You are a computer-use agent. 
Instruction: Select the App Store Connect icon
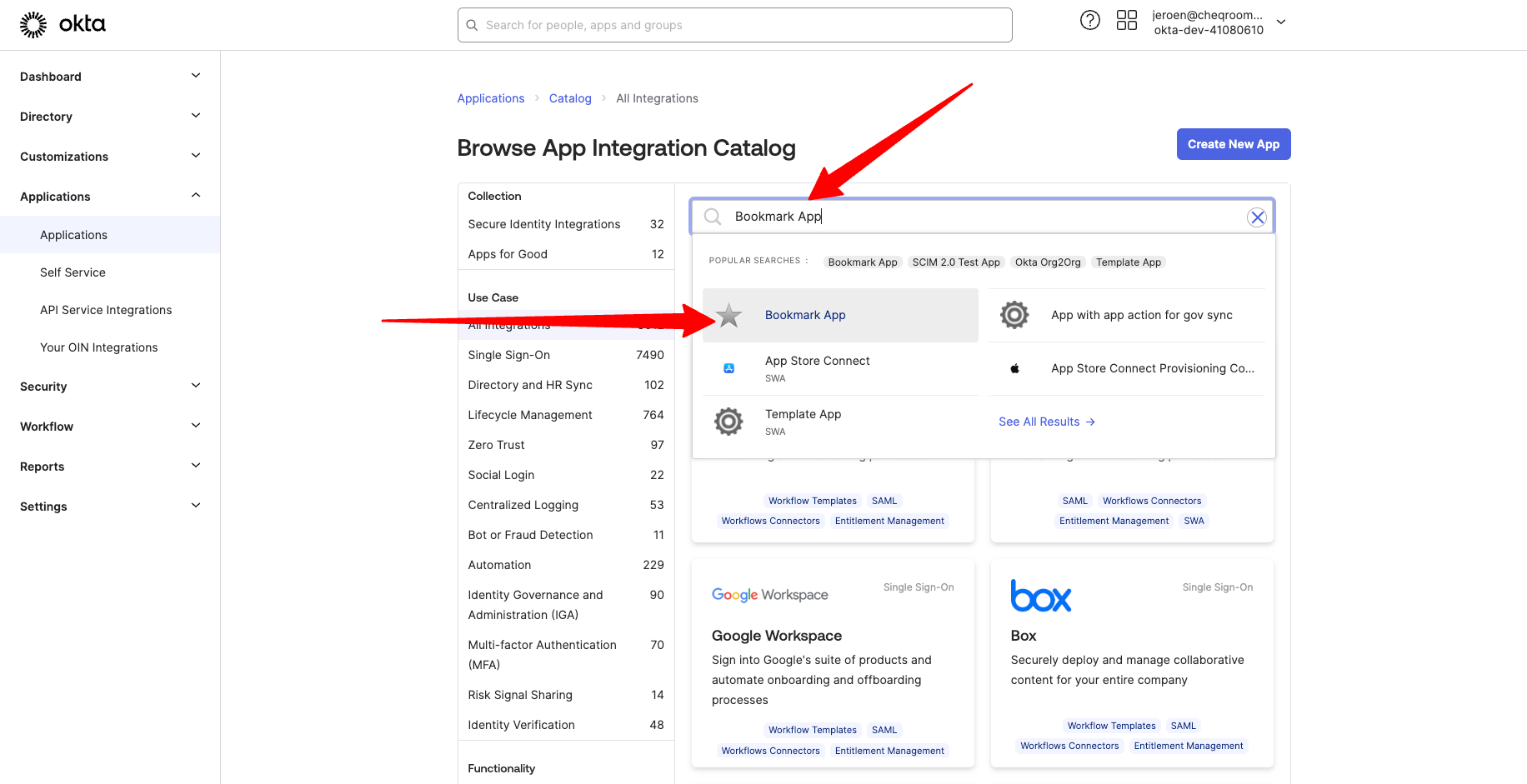point(728,368)
